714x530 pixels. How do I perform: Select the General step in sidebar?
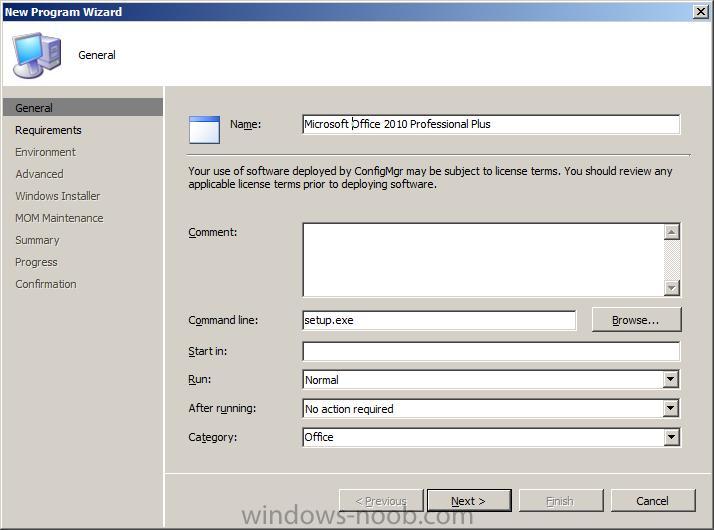tap(83, 108)
